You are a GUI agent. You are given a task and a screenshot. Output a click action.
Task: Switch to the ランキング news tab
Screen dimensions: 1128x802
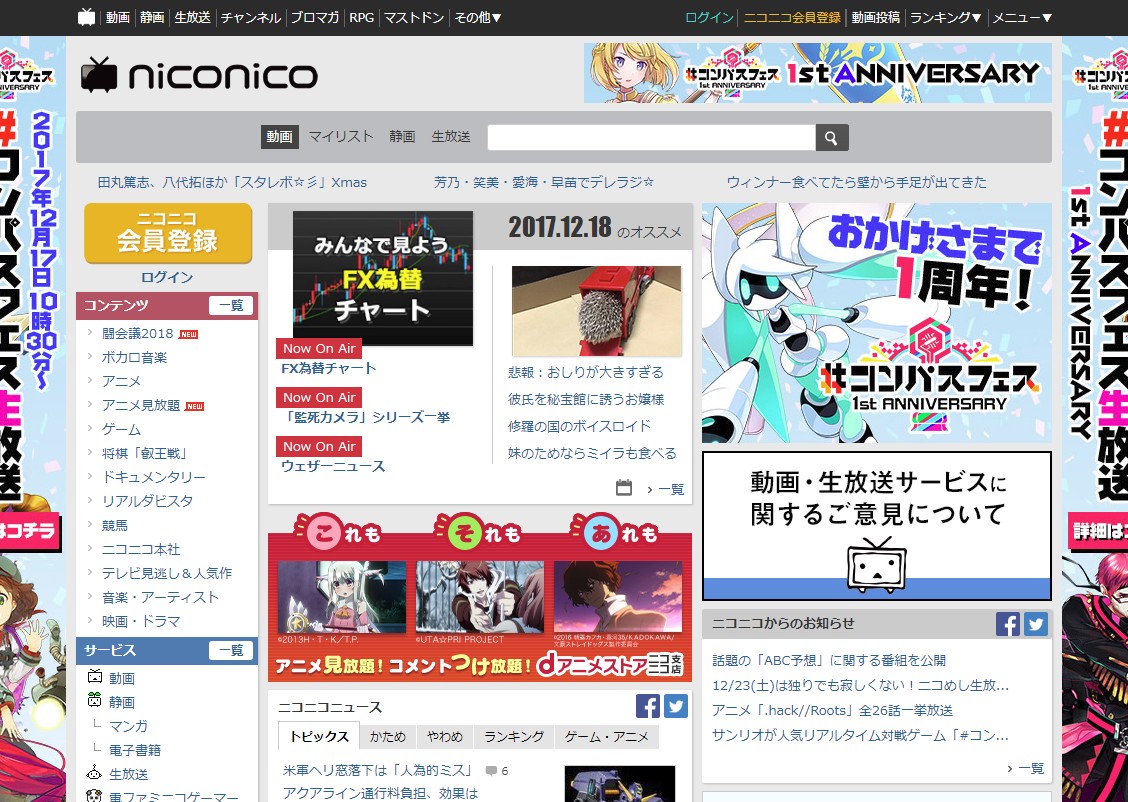coord(514,736)
